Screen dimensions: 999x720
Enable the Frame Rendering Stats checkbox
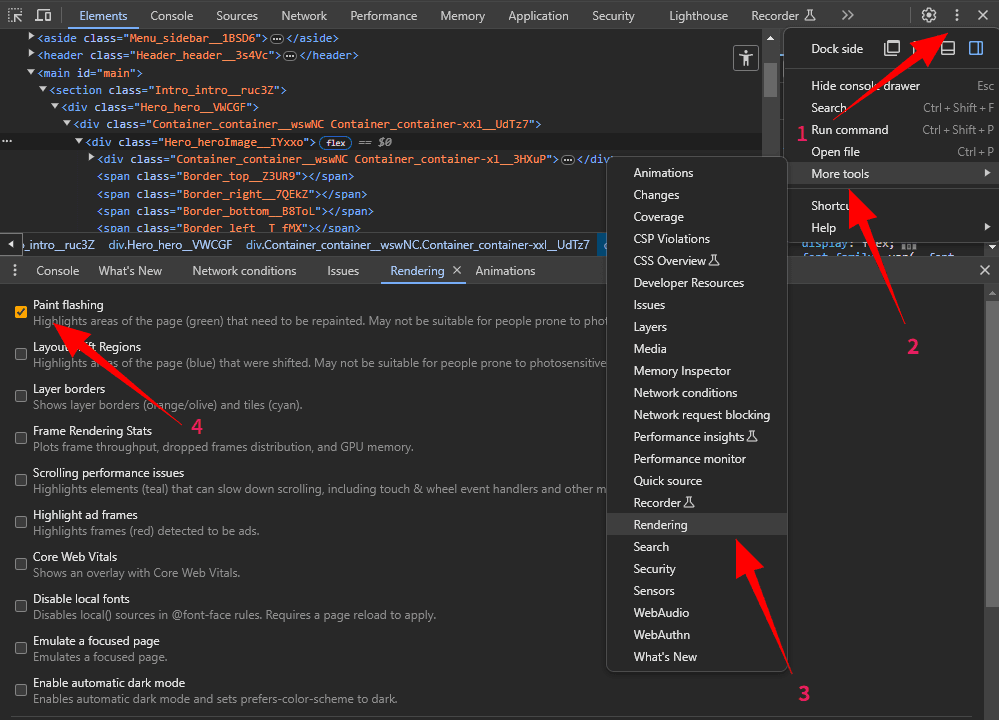pos(21,438)
